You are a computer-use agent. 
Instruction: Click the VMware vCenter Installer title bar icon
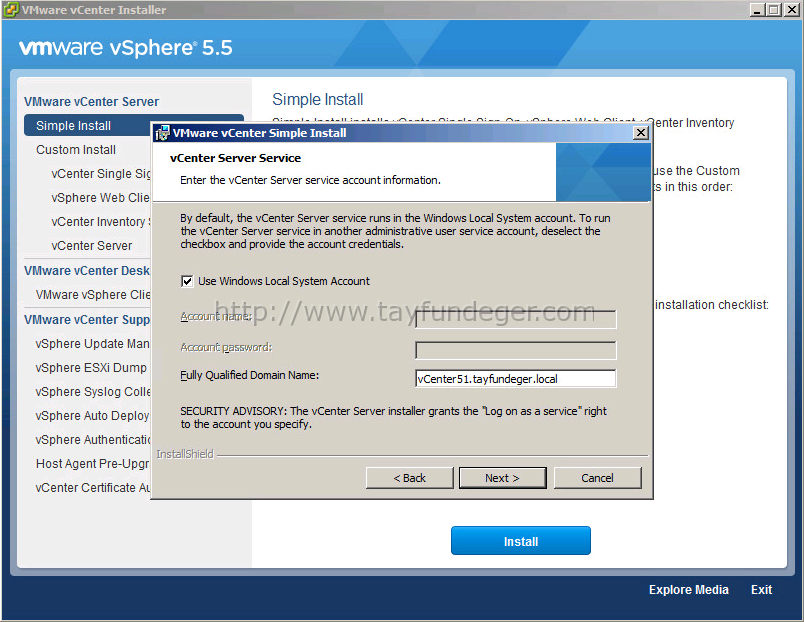pos(11,10)
